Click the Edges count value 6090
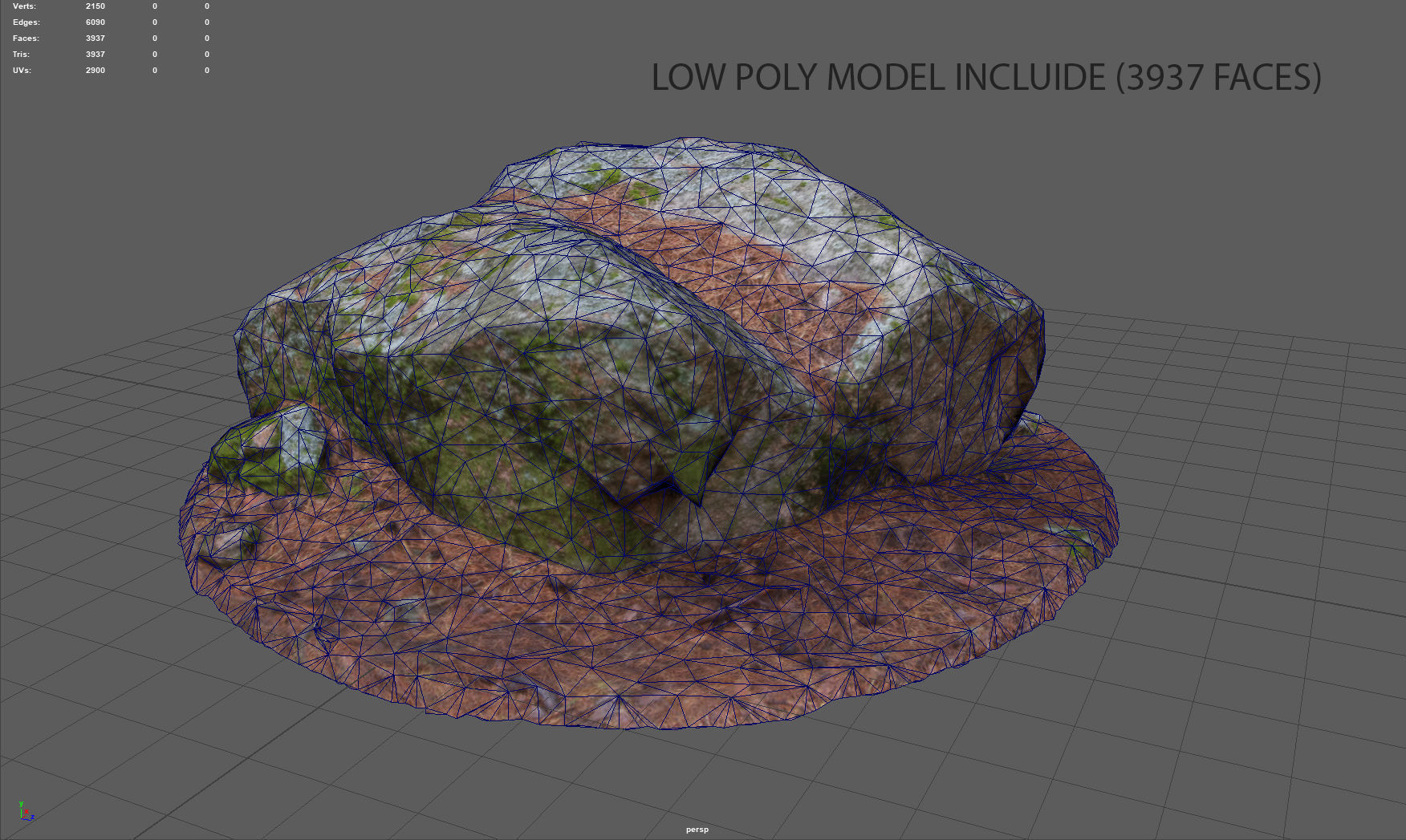The height and width of the screenshot is (840, 1406). (x=95, y=22)
